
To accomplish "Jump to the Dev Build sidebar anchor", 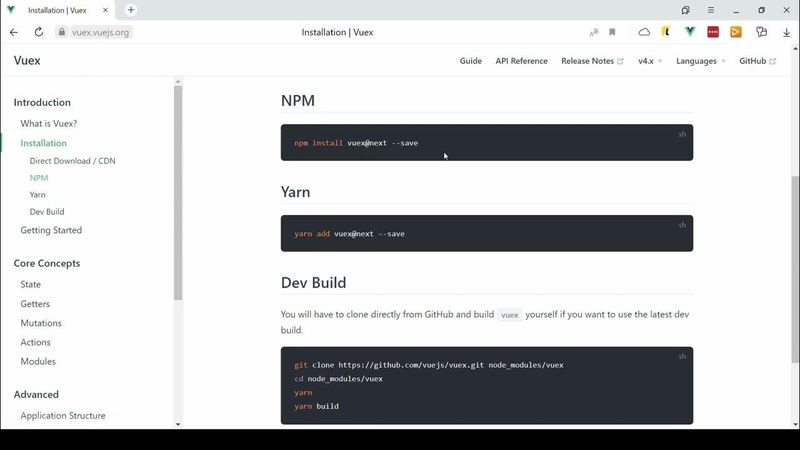I will click(x=47, y=211).
